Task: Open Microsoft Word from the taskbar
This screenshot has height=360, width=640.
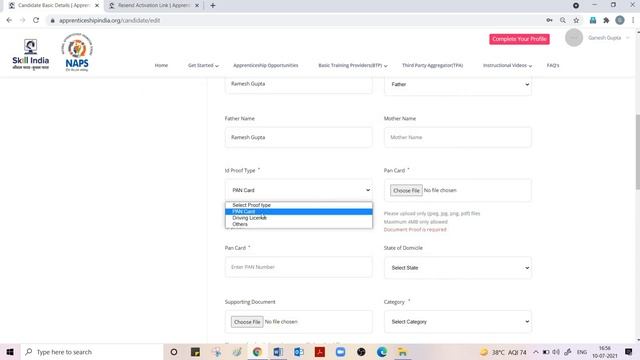Action: click(x=278, y=352)
